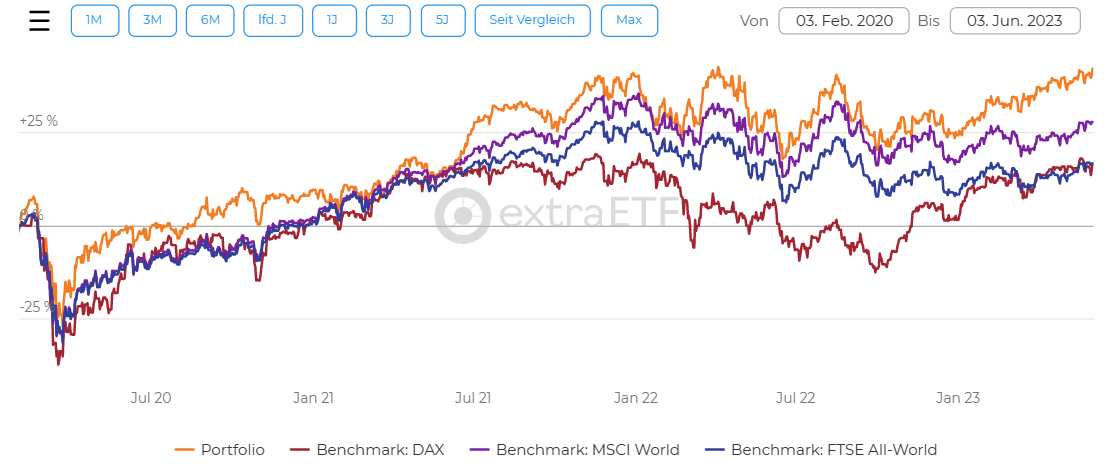Set range to 3J
The image size is (1111, 472).
coord(386,20)
